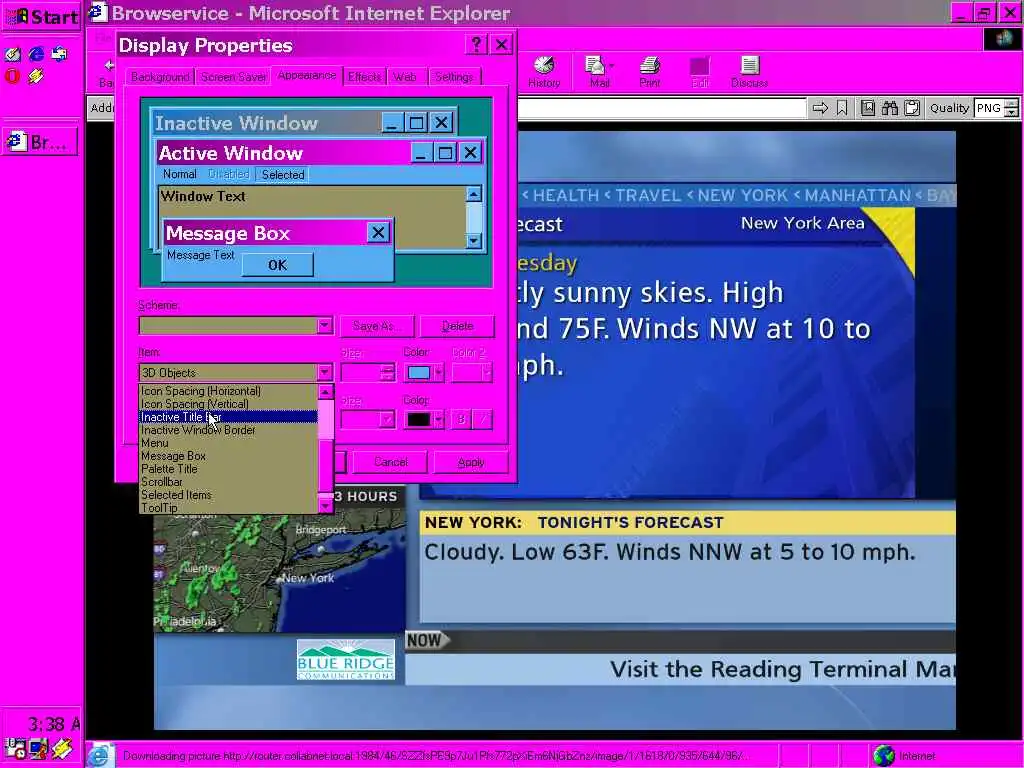Select ToolTip in the item list
The width and height of the screenshot is (1024, 768).
229,507
